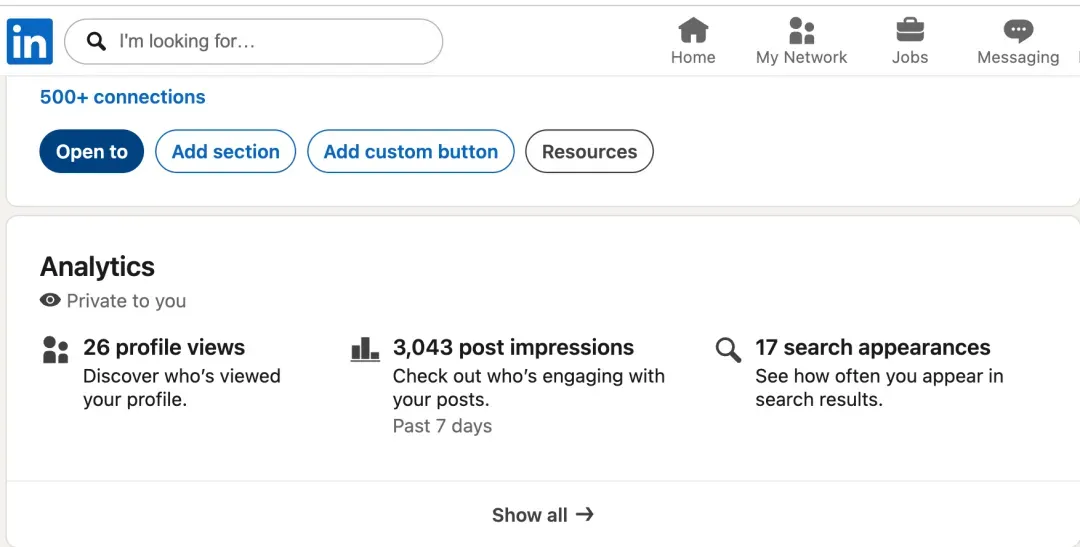Click the arrow next to Show all
The width and height of the screenshot is (1080, 547).
(585, 514)
